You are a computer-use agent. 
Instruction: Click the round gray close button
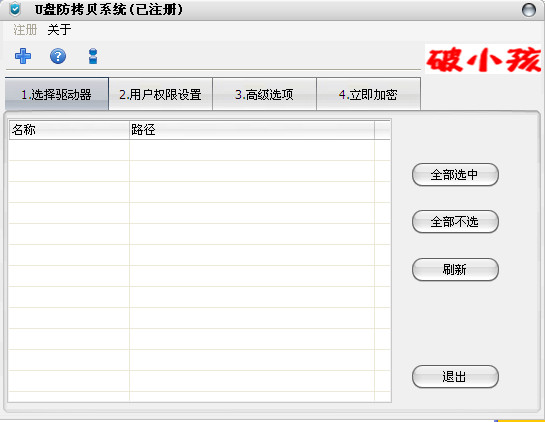coord(529,10)
